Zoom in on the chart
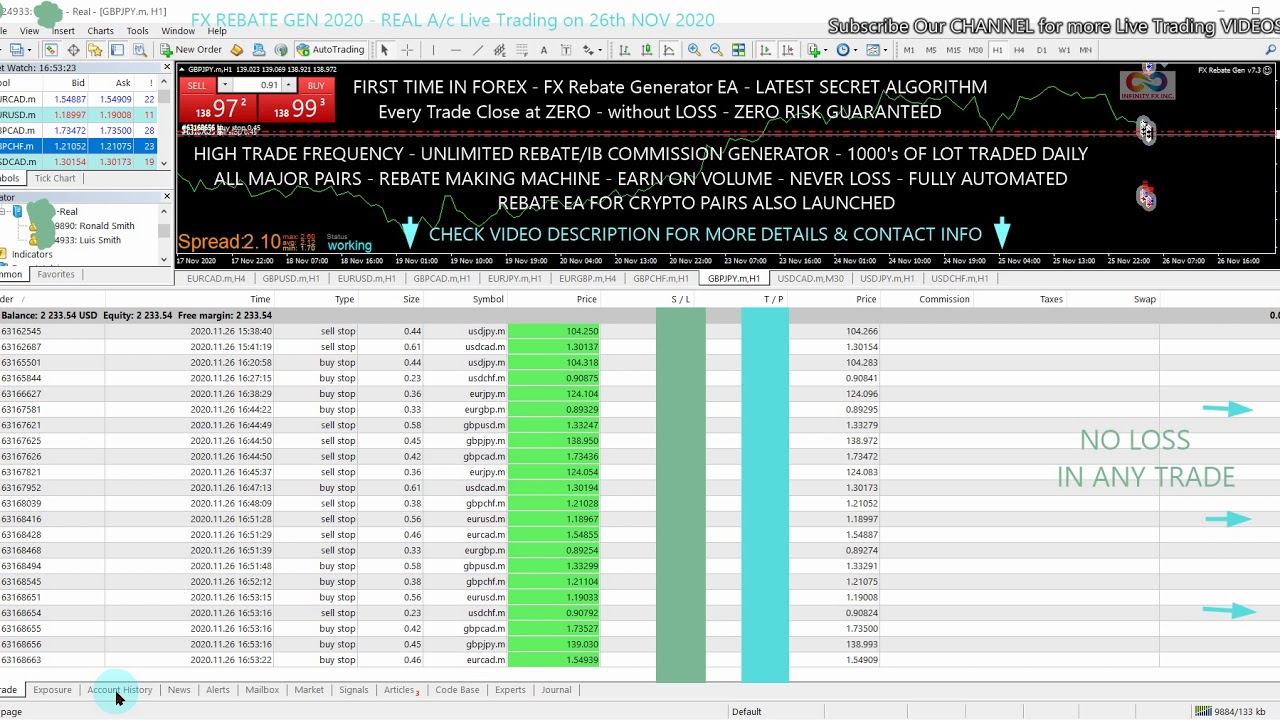1280x720 pixels. click(x=694, y=50)
